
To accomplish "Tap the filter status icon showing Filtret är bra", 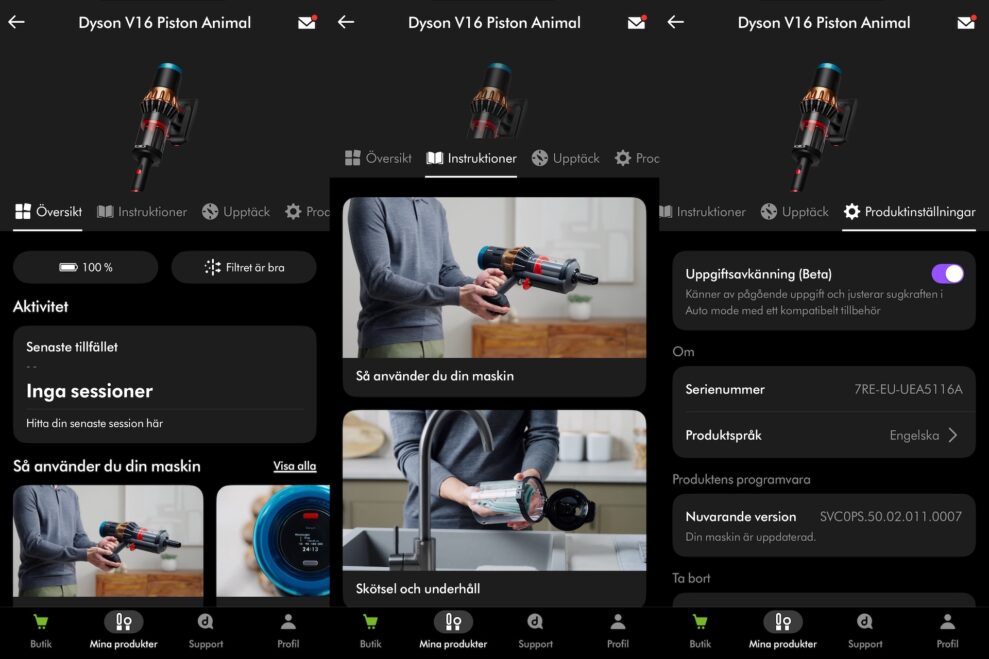I will (x=244, y=267).
